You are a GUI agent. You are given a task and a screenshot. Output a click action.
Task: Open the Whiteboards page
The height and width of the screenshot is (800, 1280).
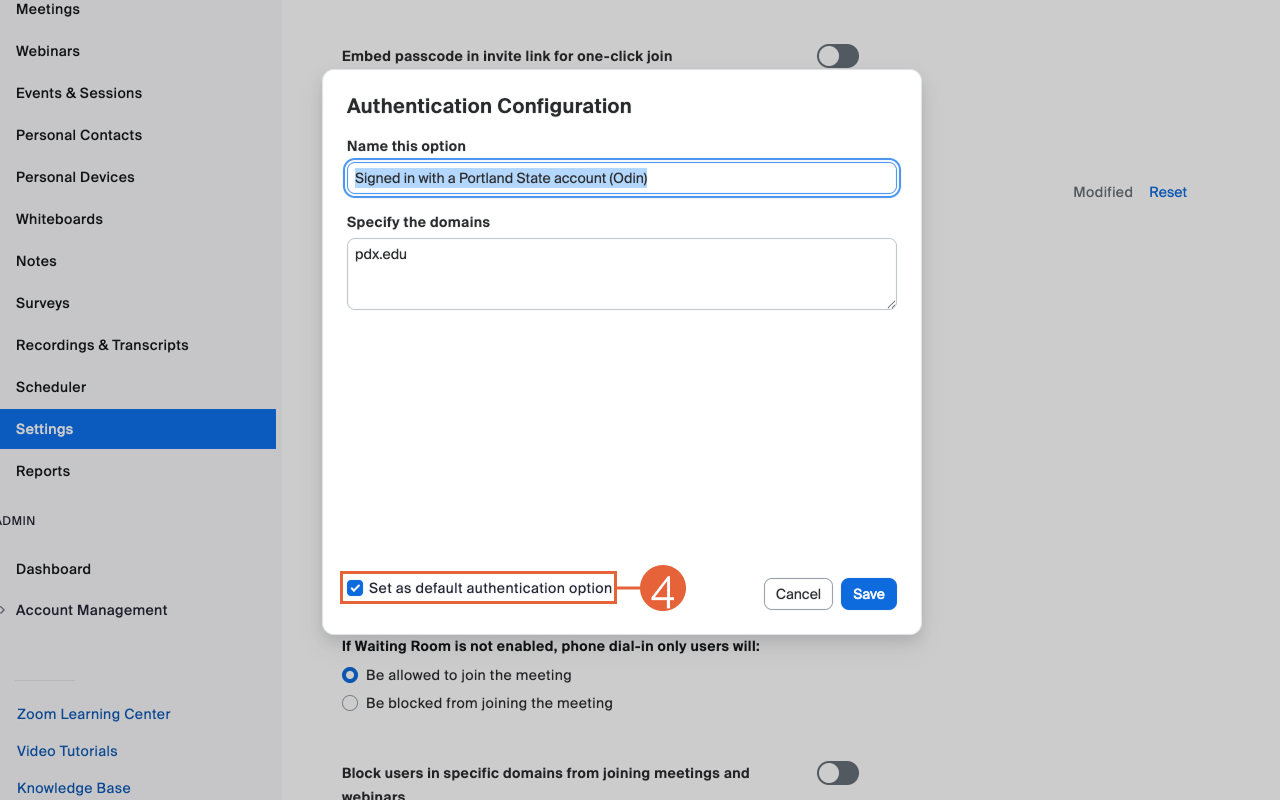[59, 219]
